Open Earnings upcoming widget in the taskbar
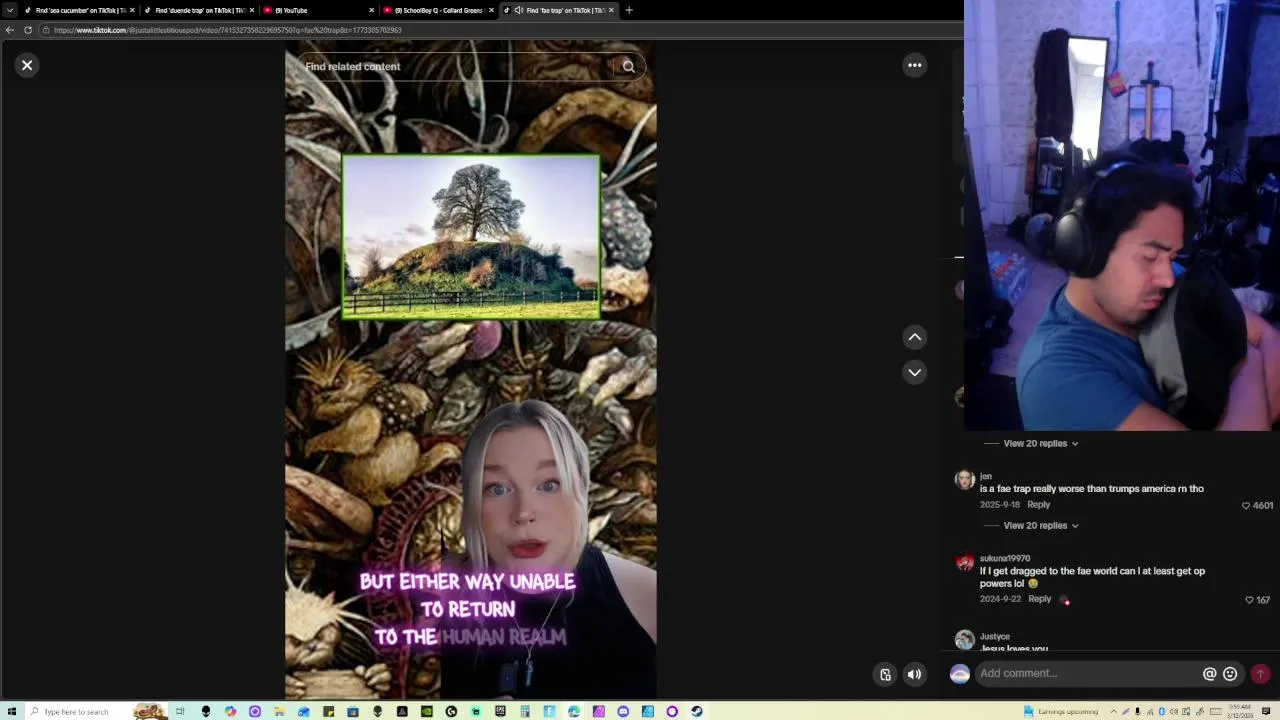The width and height of the screenshot is (1280, 720). (x=1061, y=711)
